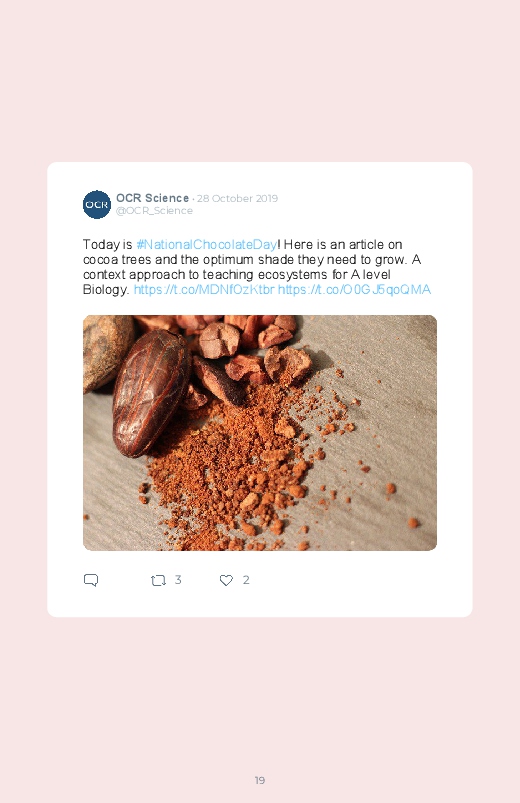
Task: Open the cocoa bean photo
Action: point(260,433)
